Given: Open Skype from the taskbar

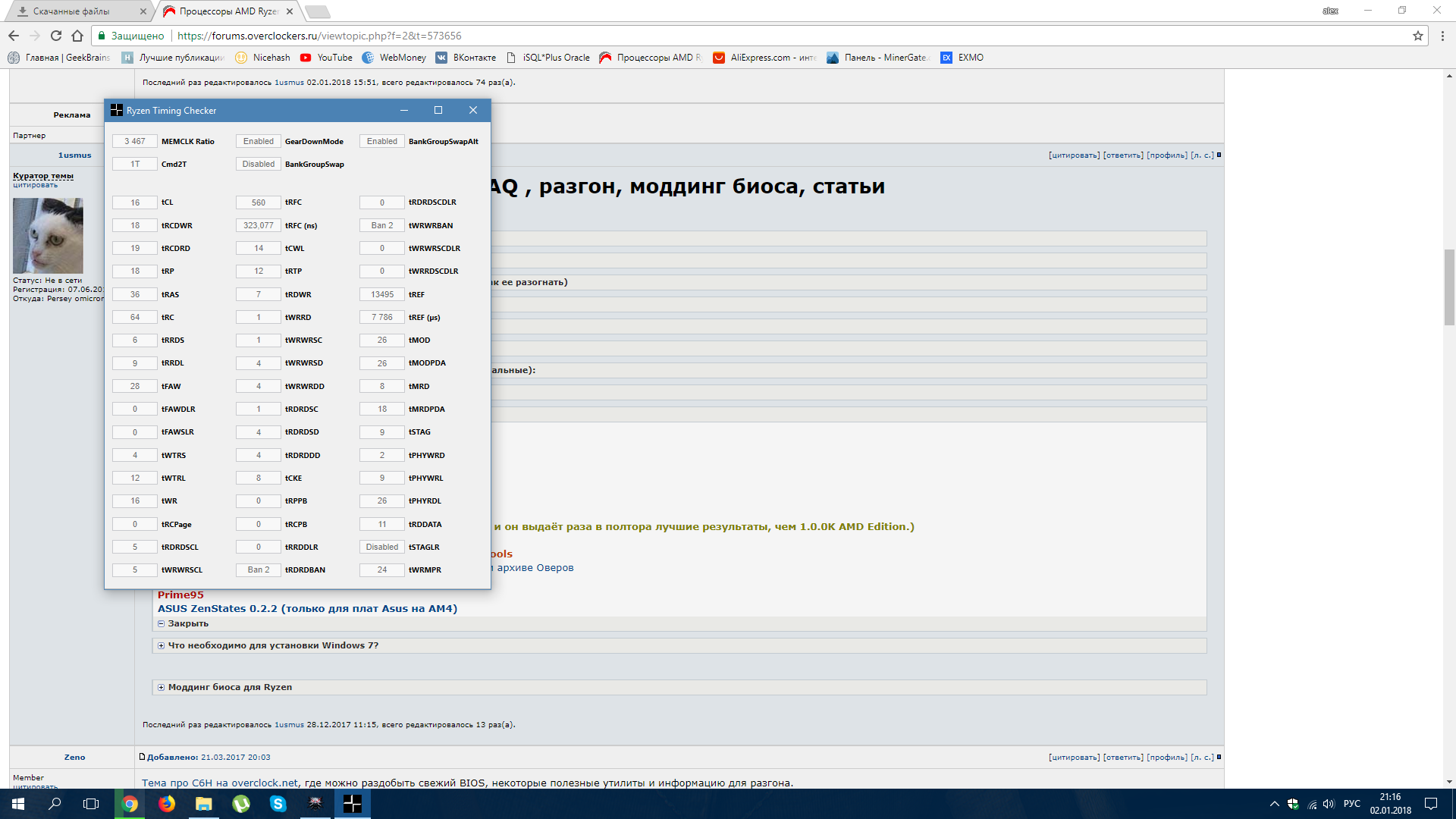Looking at the screenshot, I should point(278,804).
